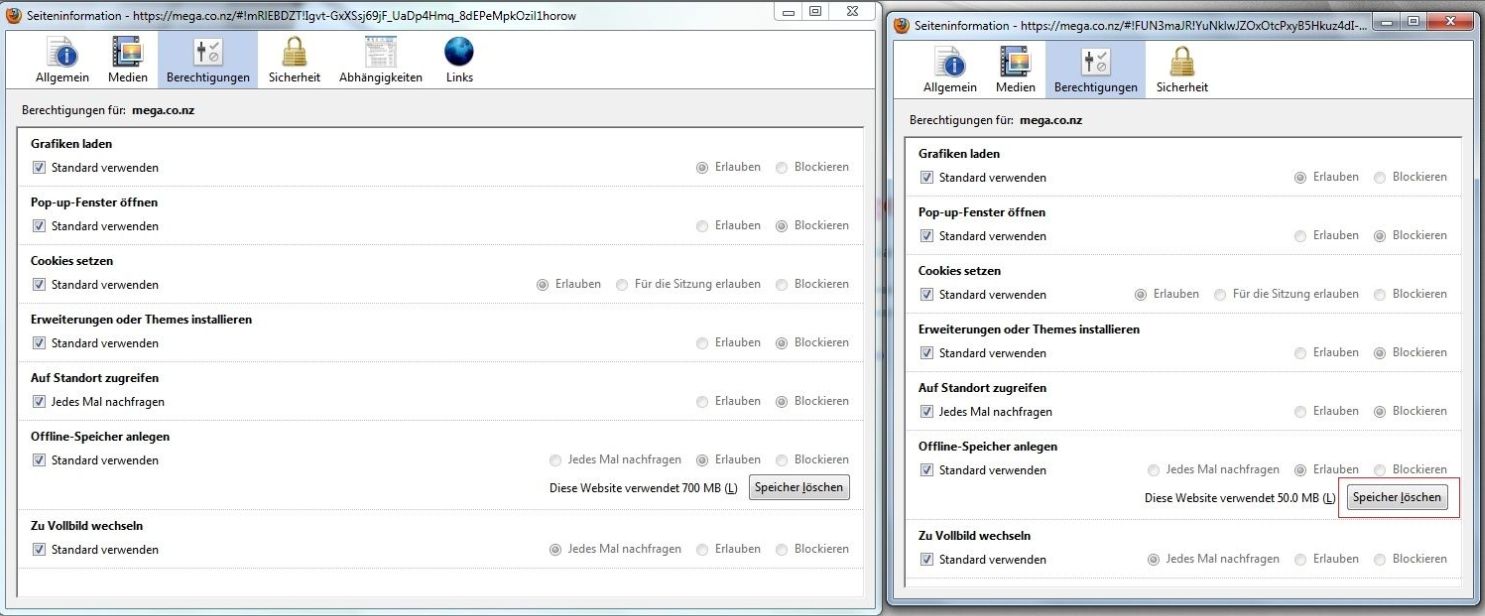The height and width of the screenshot is (616, 1485).
Task: Toggle Offline-Speicher Standard checkbox, right window
Action: coord(928,471)
